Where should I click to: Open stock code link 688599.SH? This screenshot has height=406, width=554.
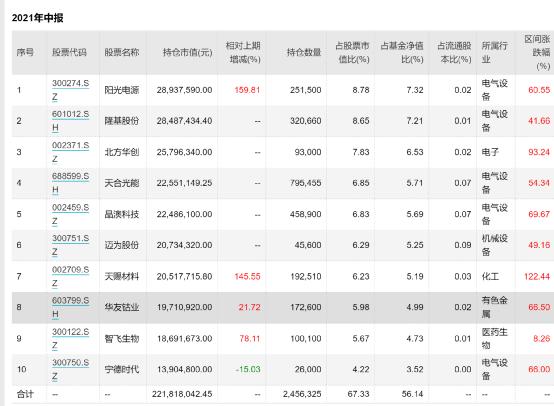pos(70,183)
